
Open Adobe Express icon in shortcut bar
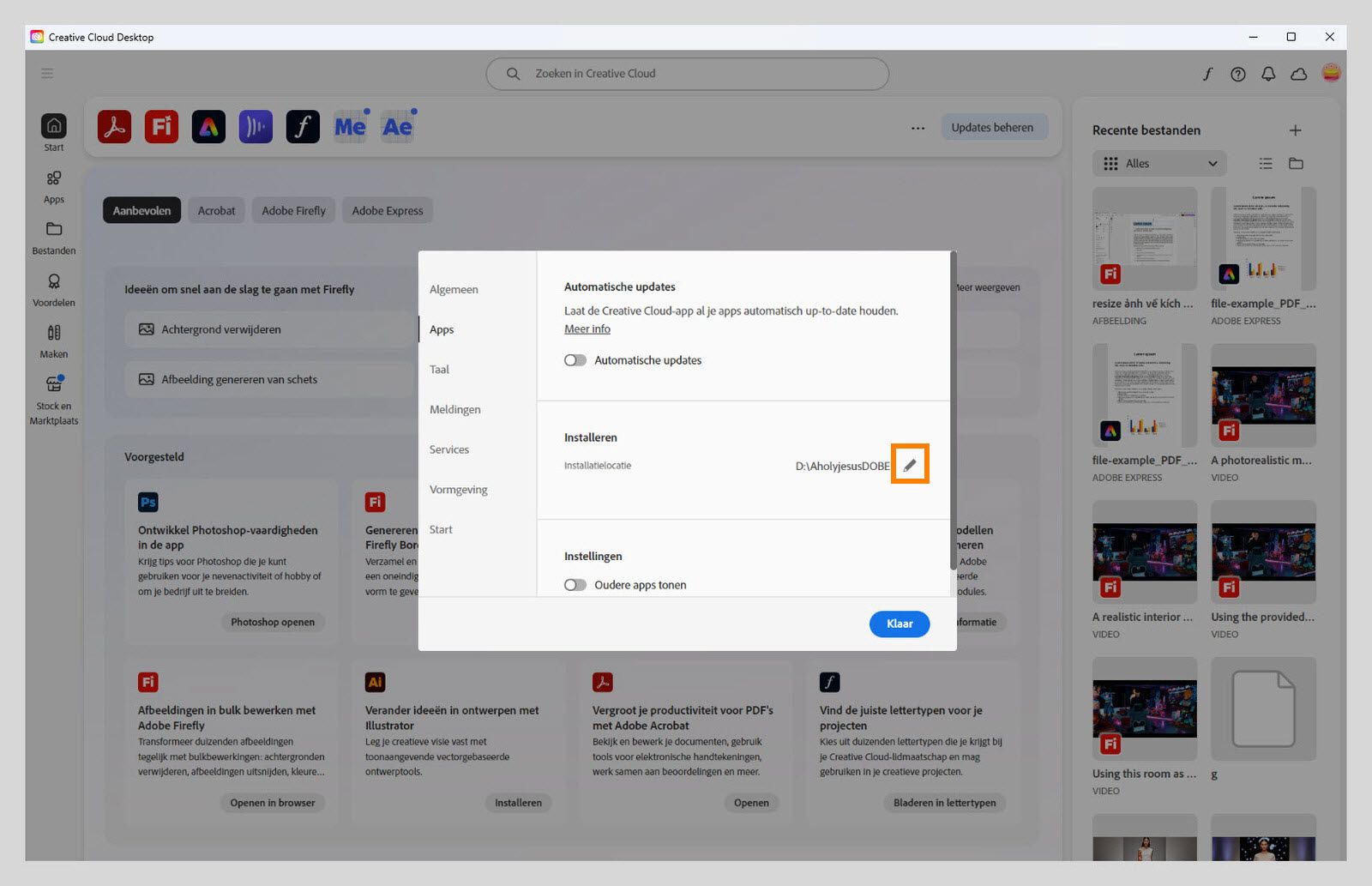click(208, 127)
